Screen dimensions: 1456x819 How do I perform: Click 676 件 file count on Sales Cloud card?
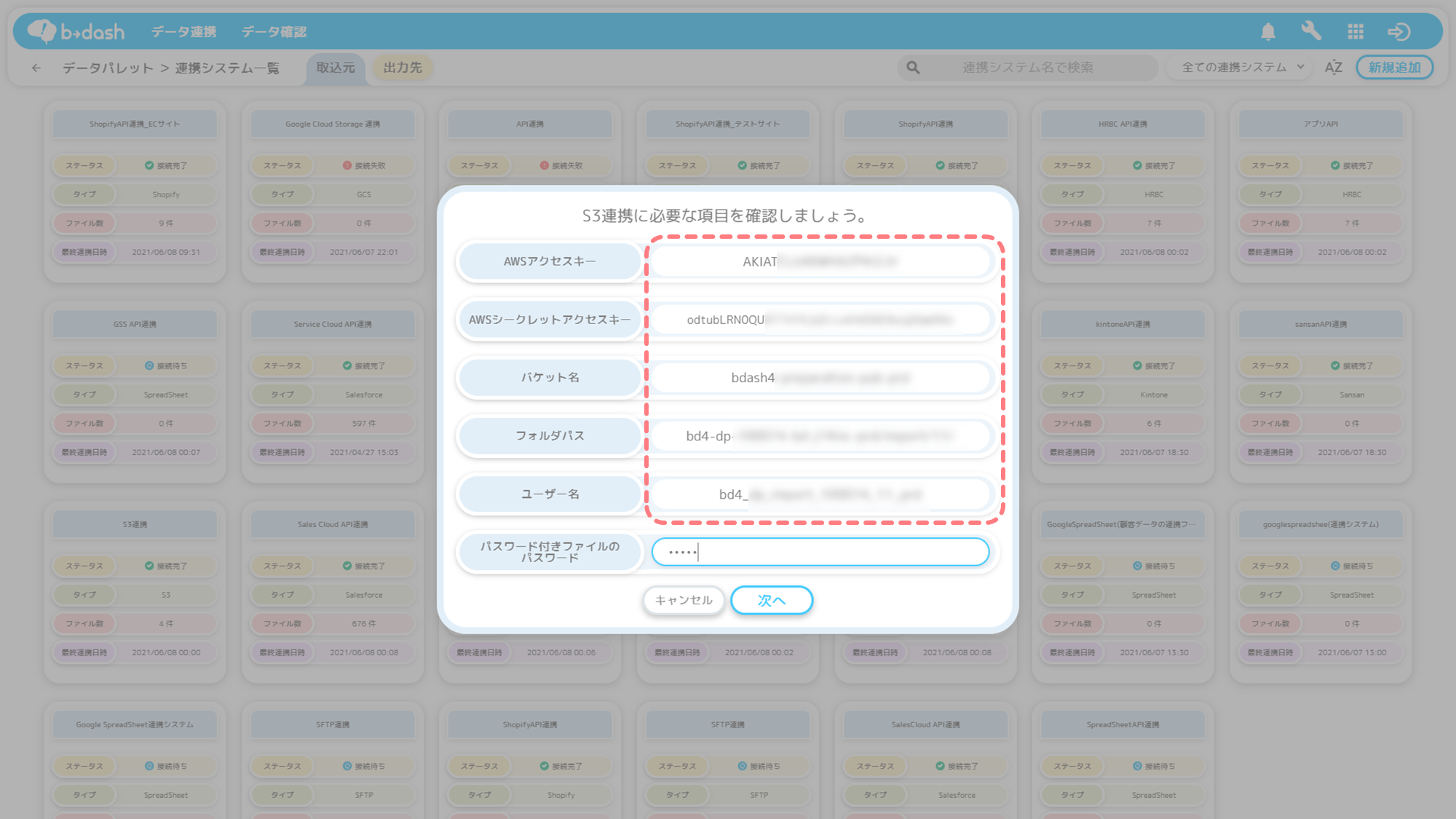364,624
